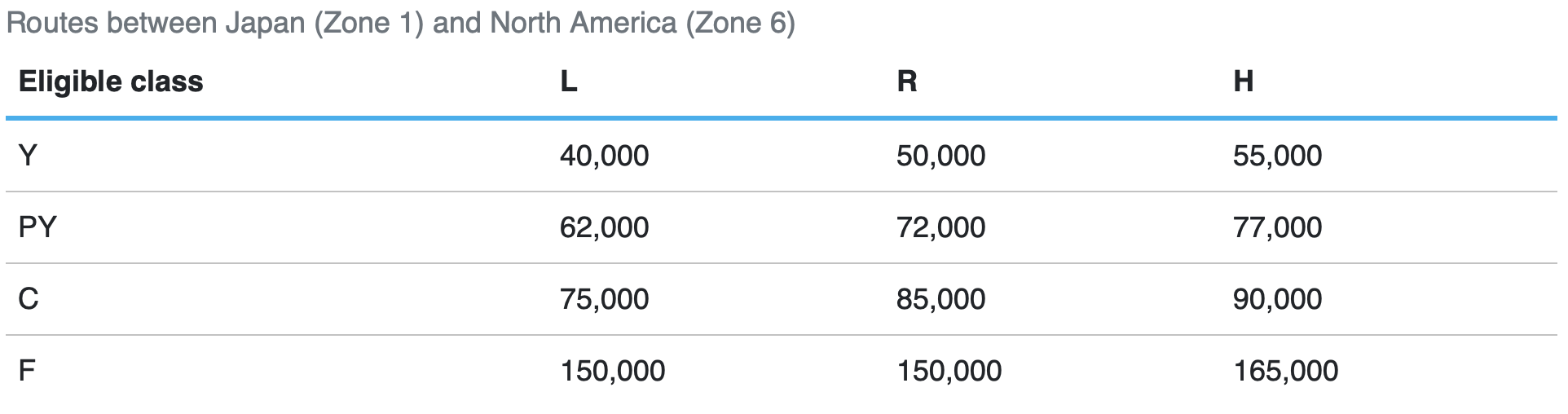Viewport: 1568px width, 414px height.
Task: Select the 50,000 miles cell
Action: click(940, 156)
